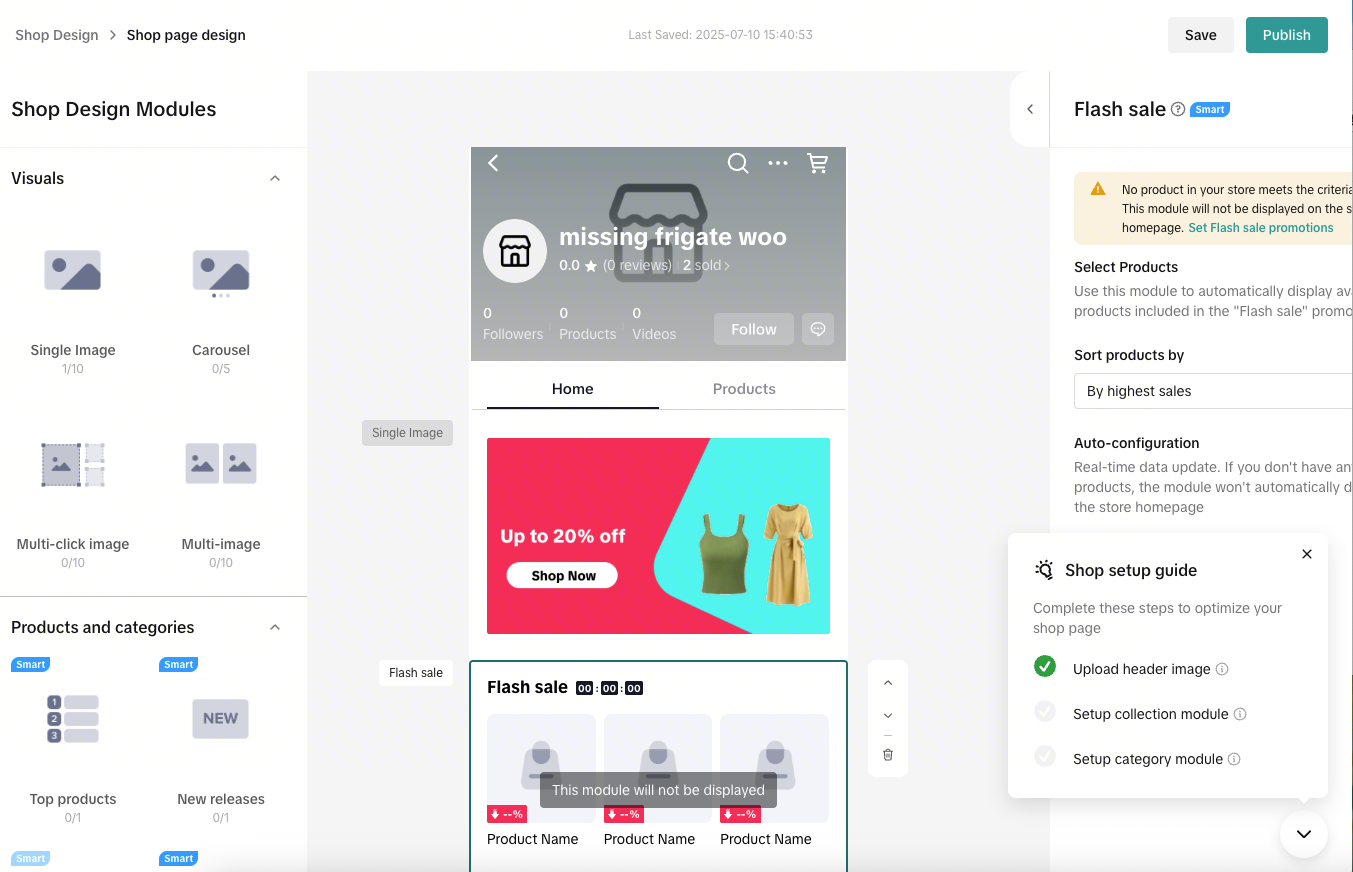Toggle the Upload header image checkmark

coord(1045,666)
